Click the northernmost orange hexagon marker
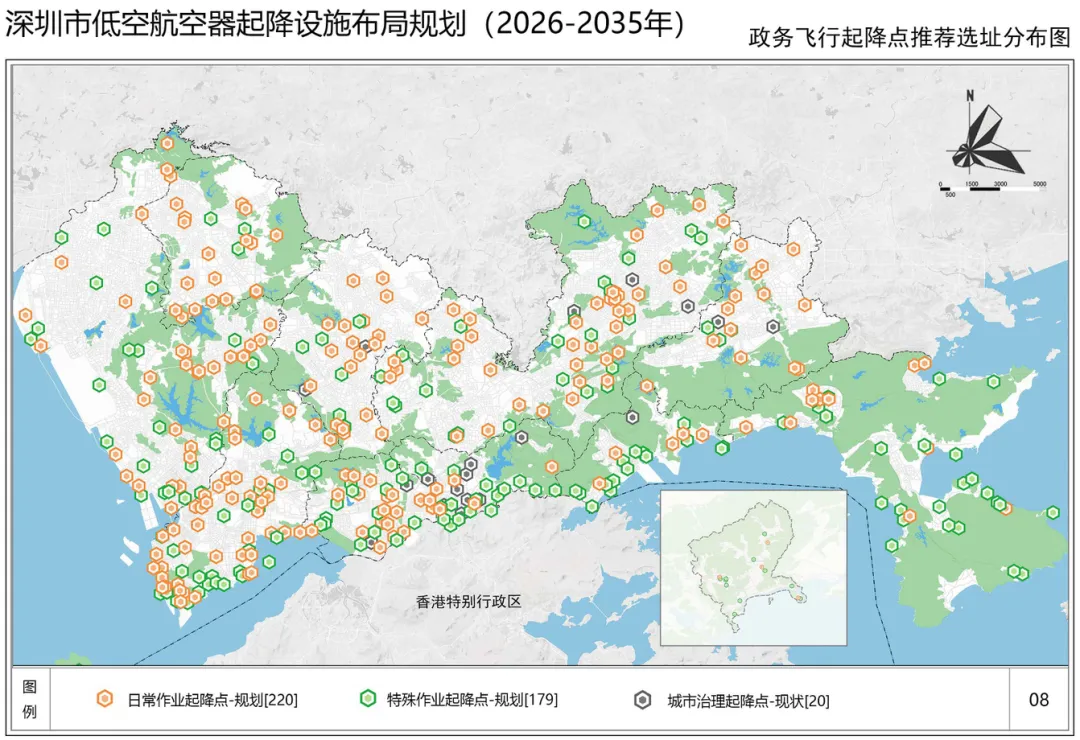This screenshot has height=740, width=1080. tap(167, 143)
